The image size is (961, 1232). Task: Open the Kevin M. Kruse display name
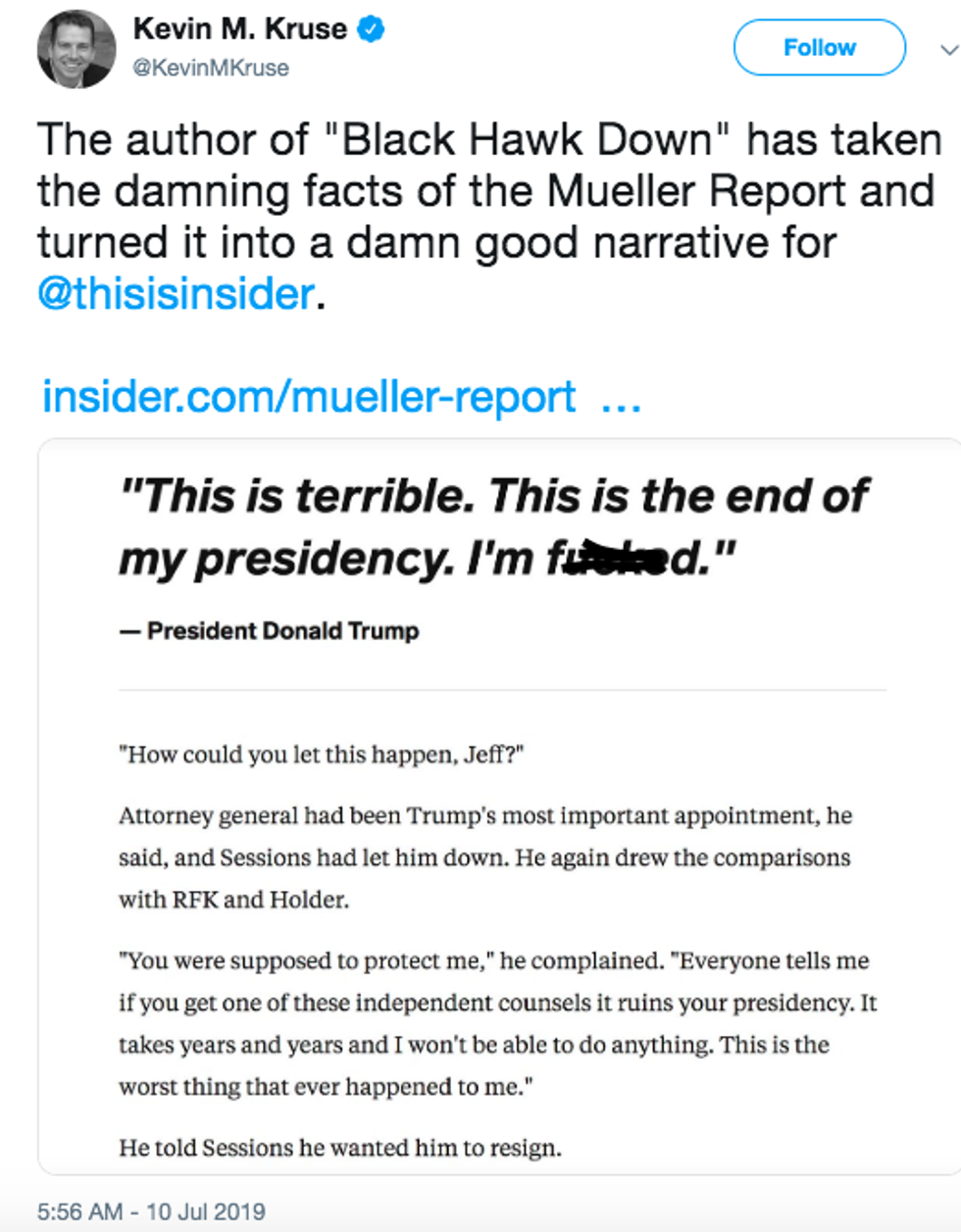click(239, 29)
